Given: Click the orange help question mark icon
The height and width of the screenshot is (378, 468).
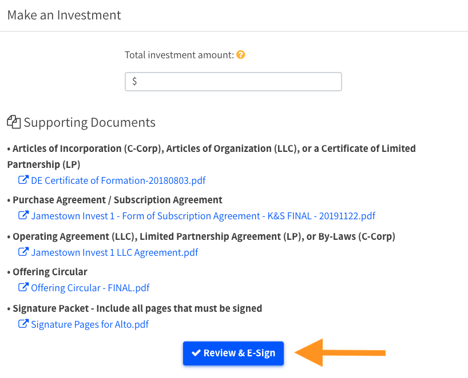Looking at the screenshot, I should (x=241, y=55).
